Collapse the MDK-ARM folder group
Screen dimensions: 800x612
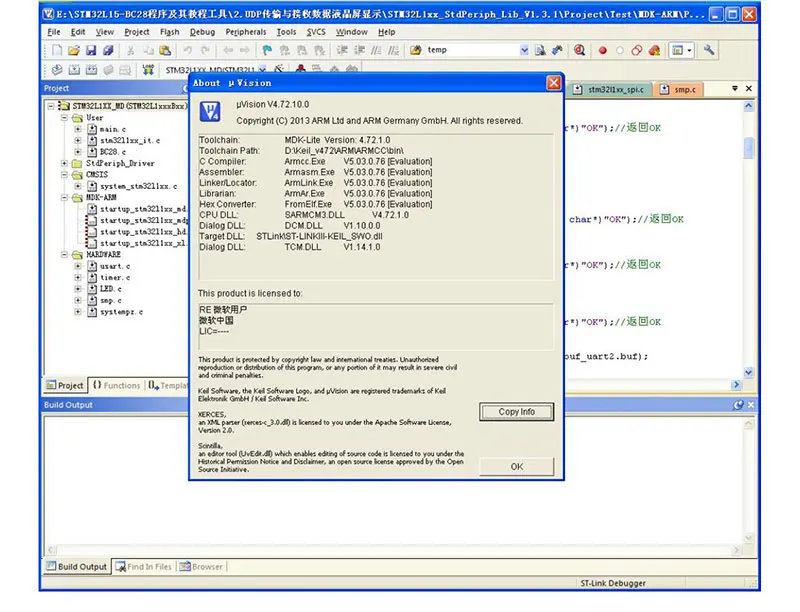(64, 197)
